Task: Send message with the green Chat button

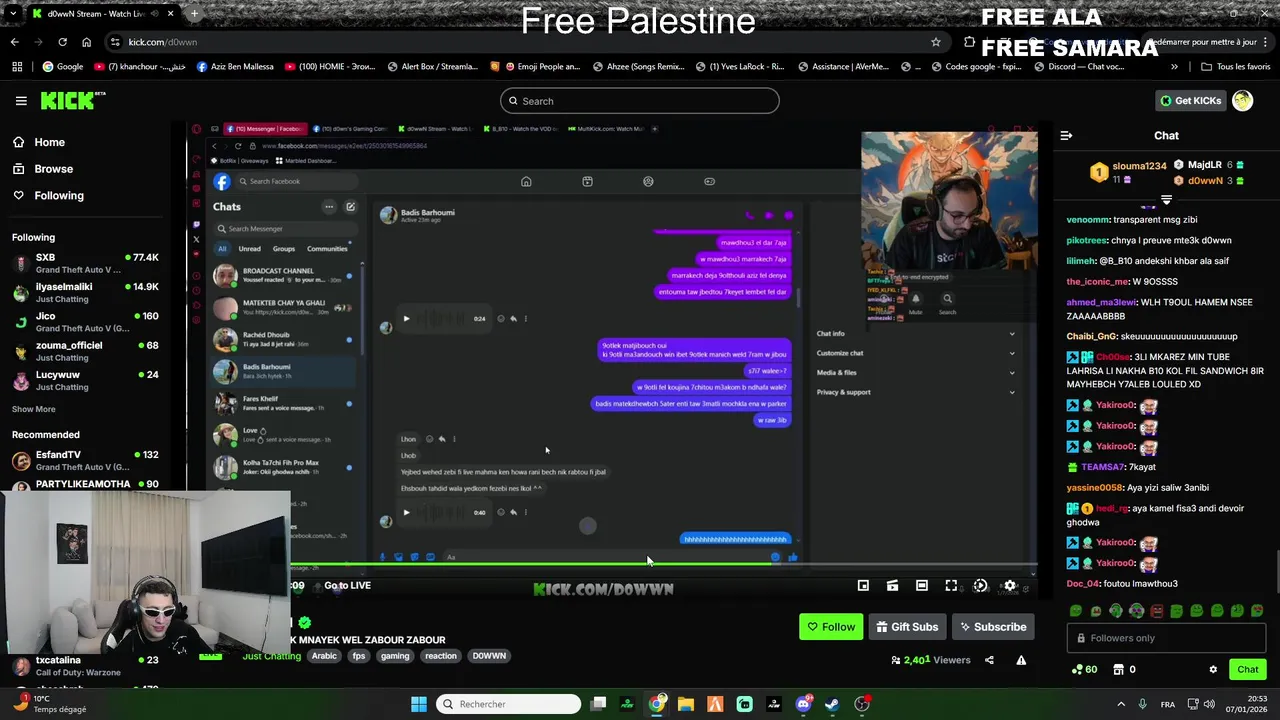Action: click(1247, 669)
